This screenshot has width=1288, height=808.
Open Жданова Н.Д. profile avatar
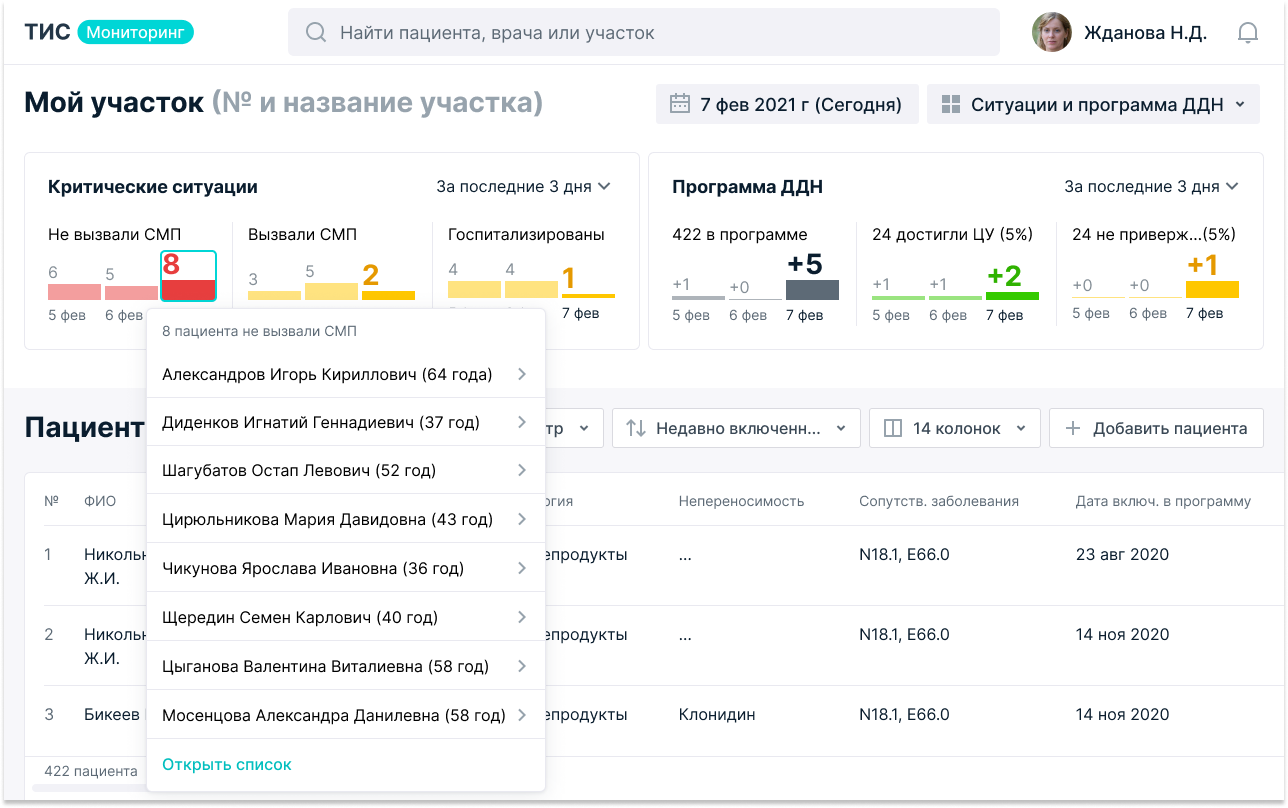point(1052,33)
